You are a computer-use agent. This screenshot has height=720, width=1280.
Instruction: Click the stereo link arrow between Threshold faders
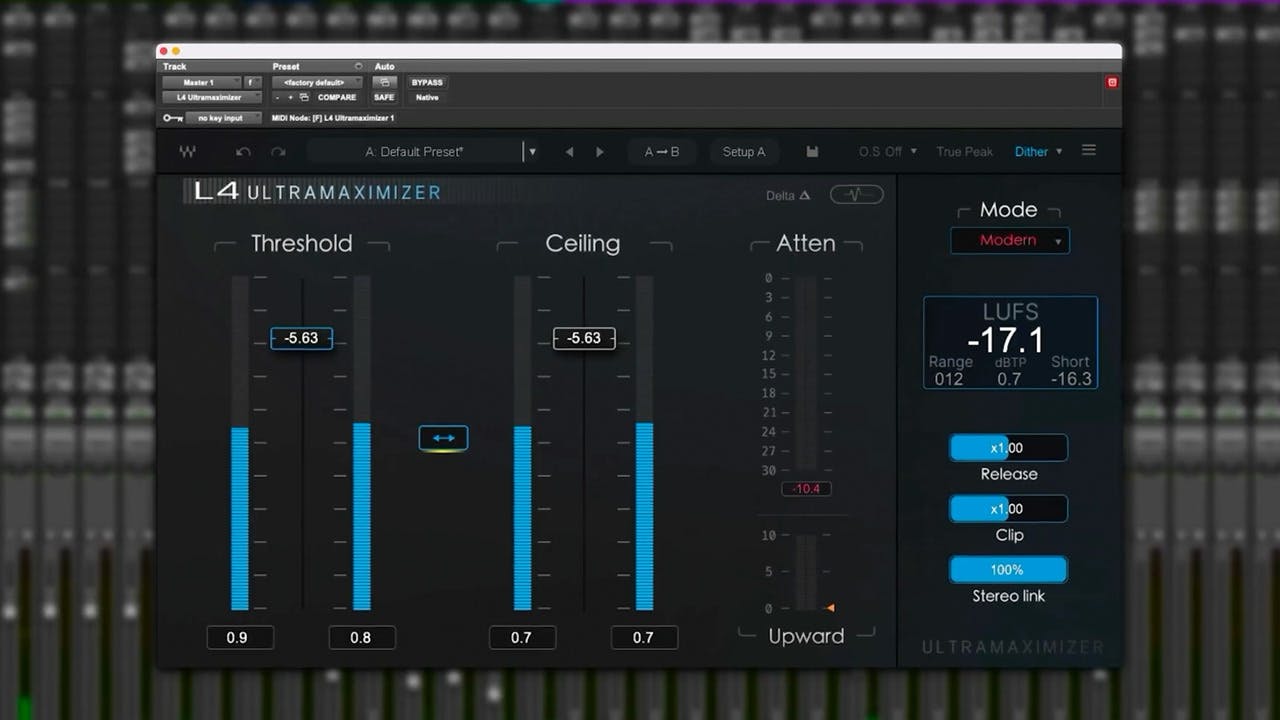441,437
